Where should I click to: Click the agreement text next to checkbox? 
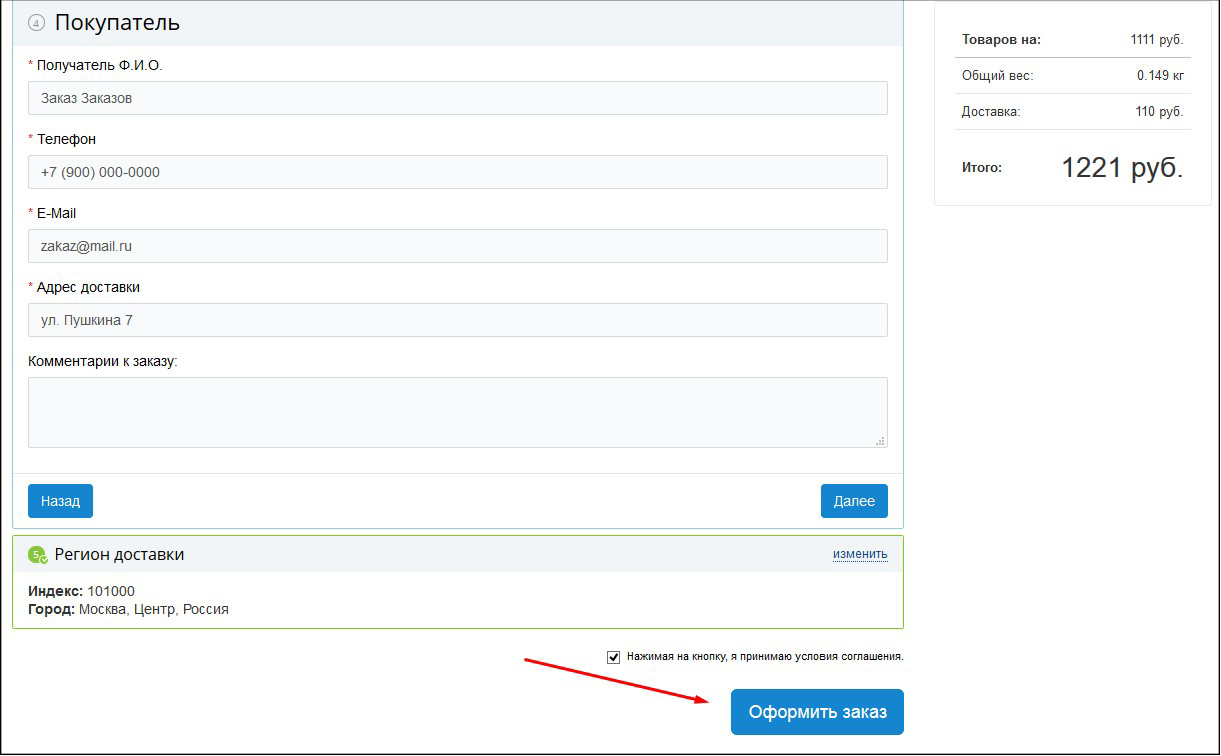click(765, 657)
